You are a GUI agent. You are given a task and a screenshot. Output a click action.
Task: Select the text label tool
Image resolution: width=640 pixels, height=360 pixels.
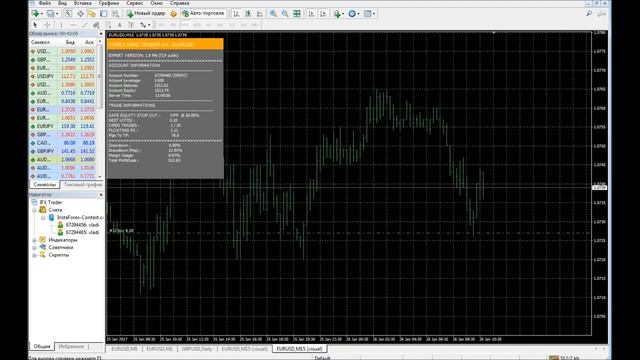(131, 25)
